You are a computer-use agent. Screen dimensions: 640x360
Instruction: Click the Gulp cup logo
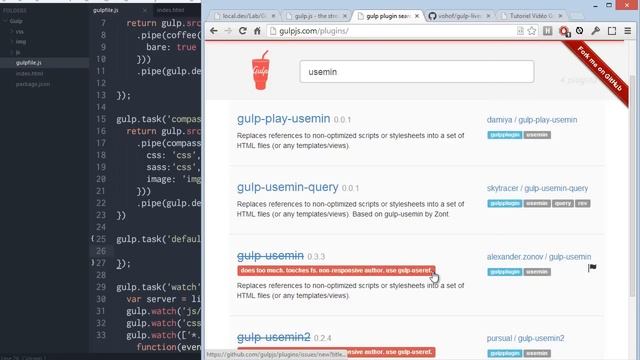coord(261,70)
